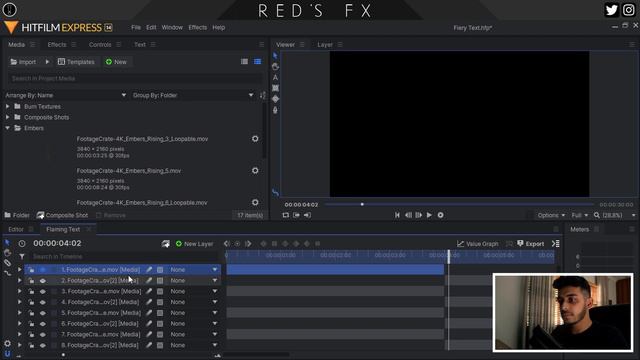Click the make composite shot icon beside New Layer
Viewport: 640px width, 360px height.
[165, 244]
